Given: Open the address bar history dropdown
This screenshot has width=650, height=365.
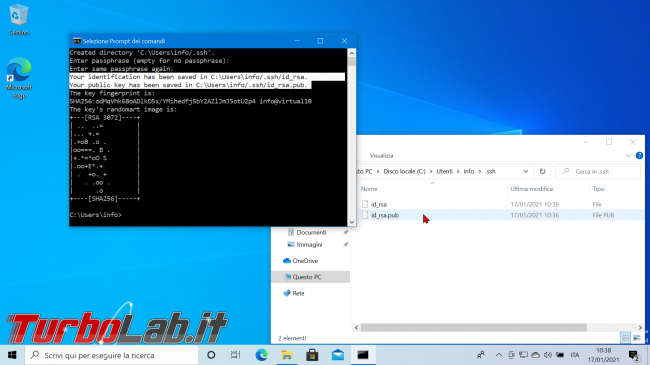Looking at the screenshot, I should pos(525,171).
